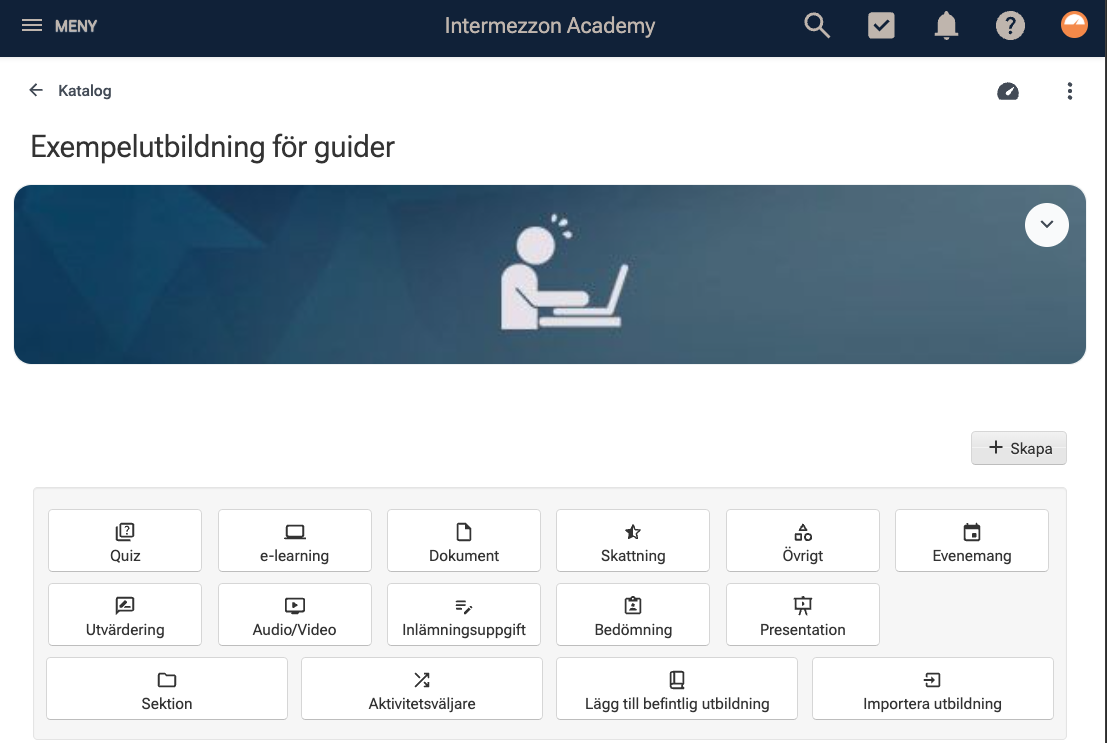Viewport: 1107px width, 743px height.
Task: Click the course banner image
Action: (x=550, y=275)
